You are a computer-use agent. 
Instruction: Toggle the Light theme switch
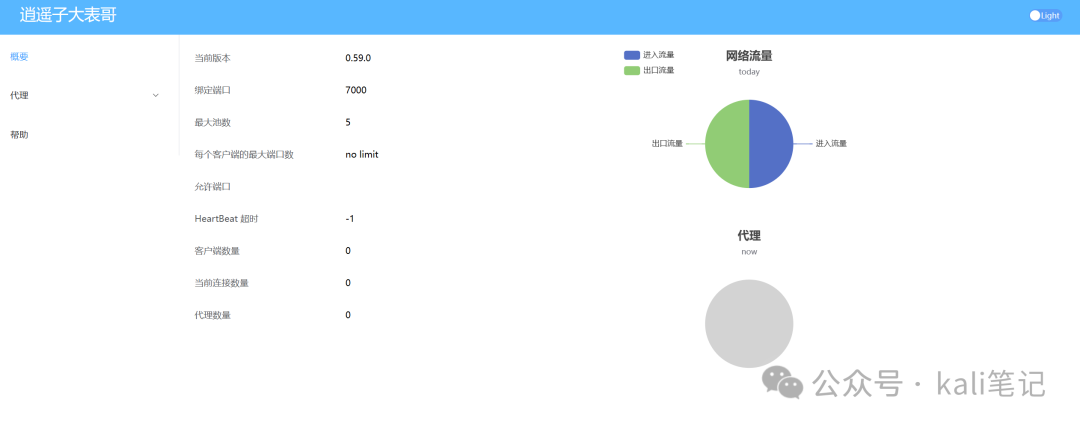[1045, 16]
